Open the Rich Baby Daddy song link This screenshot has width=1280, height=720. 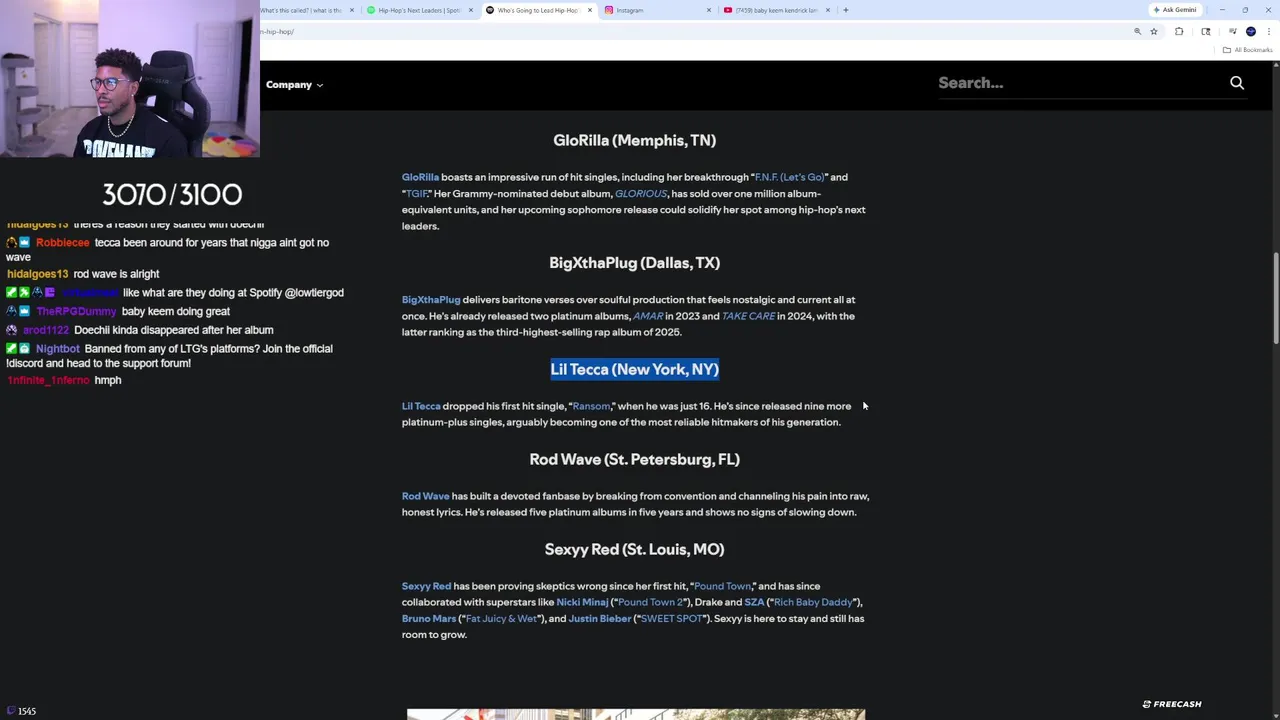(x=813, y=602)
